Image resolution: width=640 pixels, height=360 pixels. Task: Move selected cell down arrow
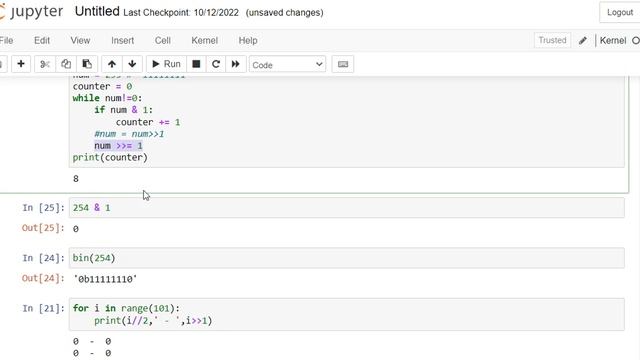pyautogui.click(x=132, y=64)
